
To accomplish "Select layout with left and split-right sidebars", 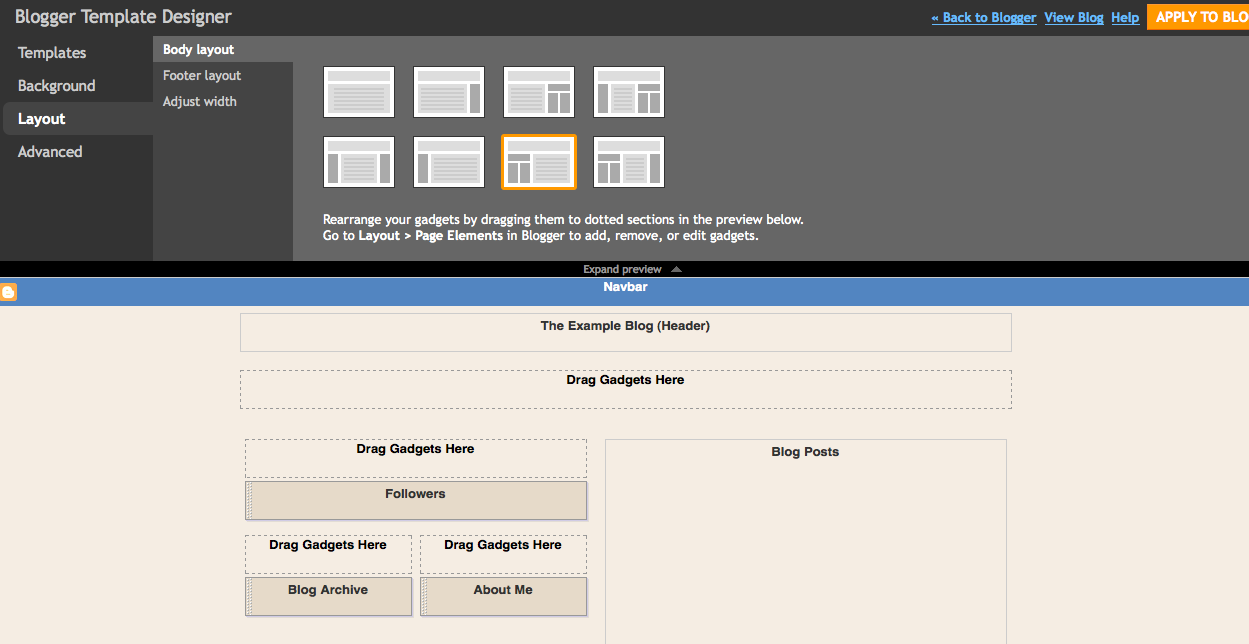I will pos(629,92).
